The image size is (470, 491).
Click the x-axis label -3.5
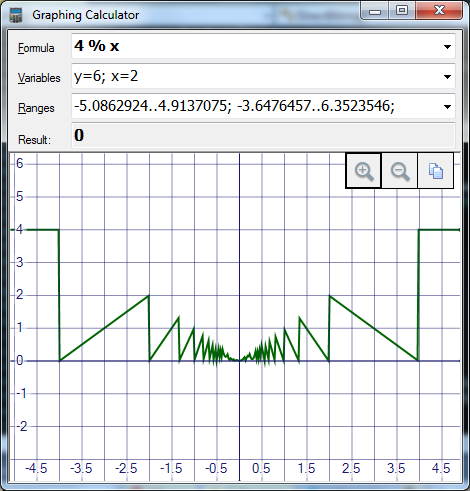coord(81,468)
